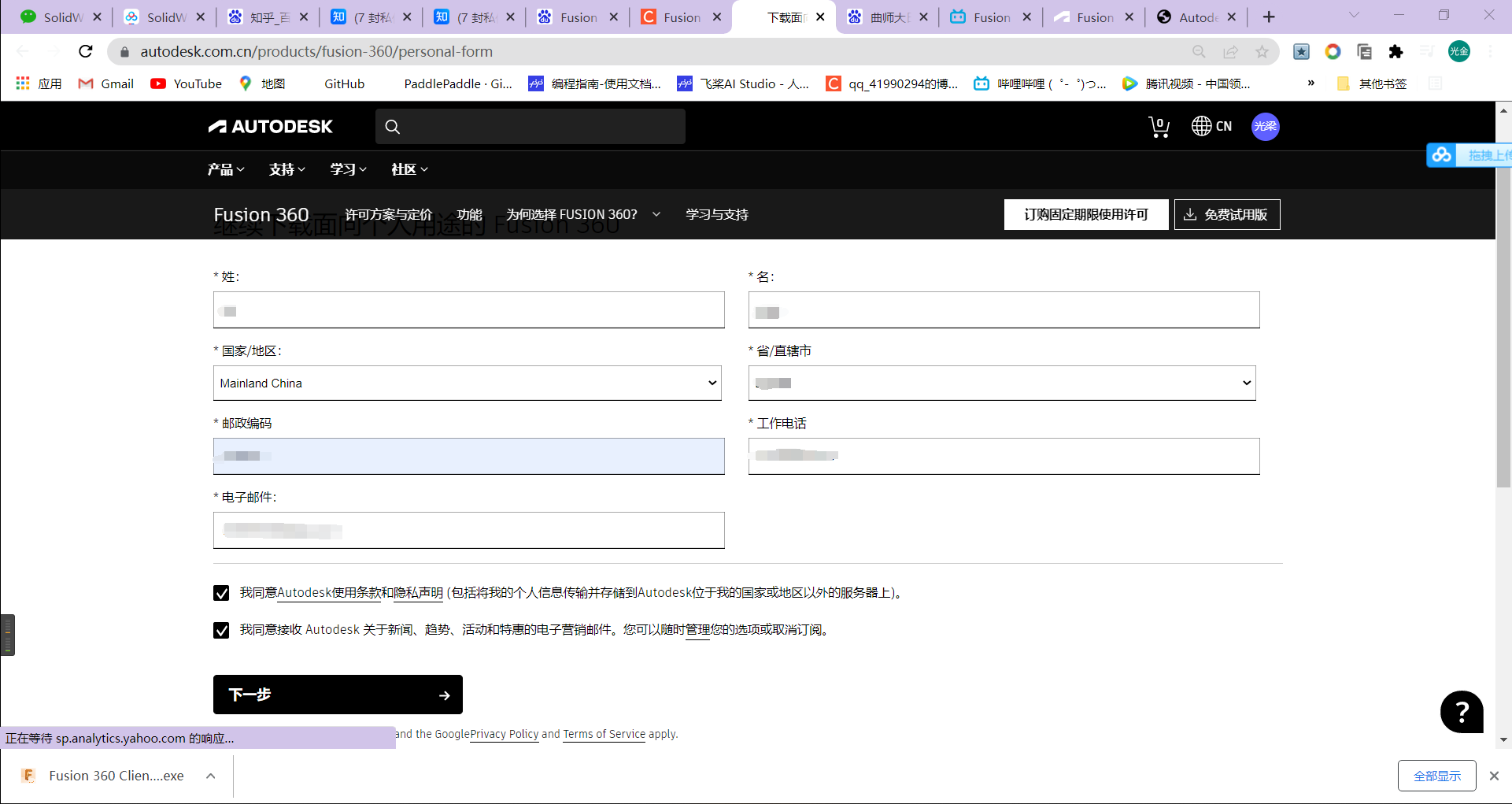Toggle the Autodesk terms agreement checkbox
Image resolution: width=1512 pixels, height=804 pixels.
click(x=221, y=593)
